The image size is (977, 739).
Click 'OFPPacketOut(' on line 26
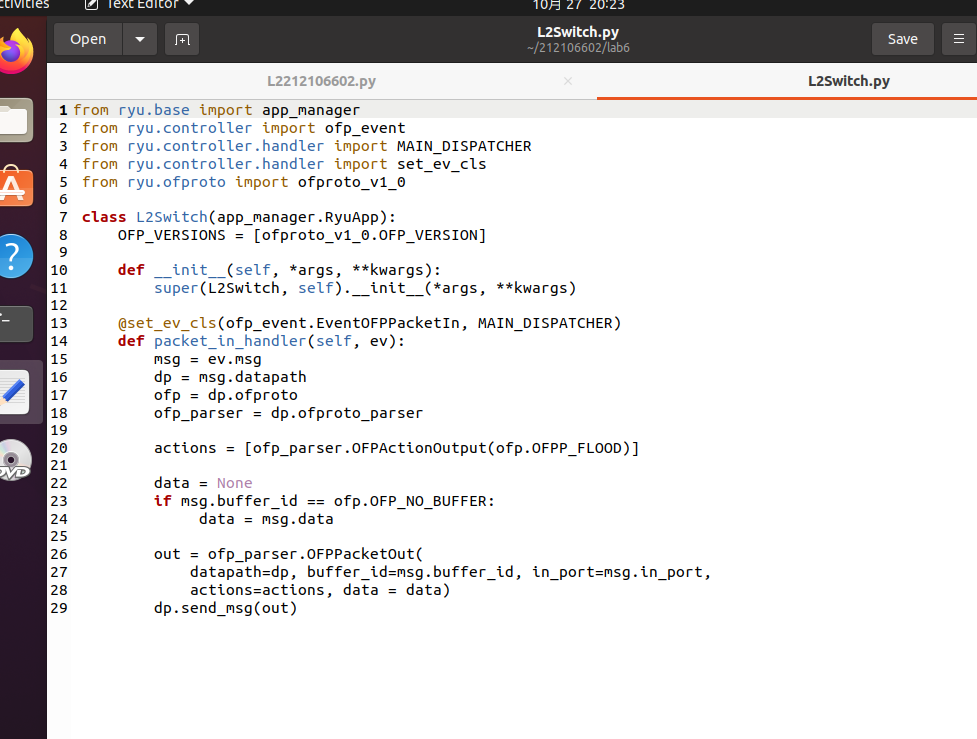click(x=365, y=555)
